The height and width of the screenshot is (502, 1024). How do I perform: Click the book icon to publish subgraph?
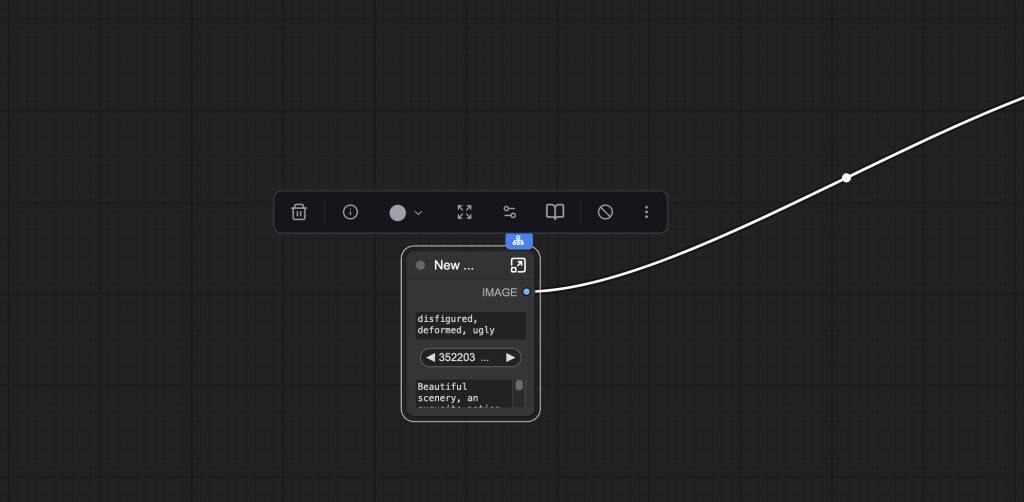(555, 212)
